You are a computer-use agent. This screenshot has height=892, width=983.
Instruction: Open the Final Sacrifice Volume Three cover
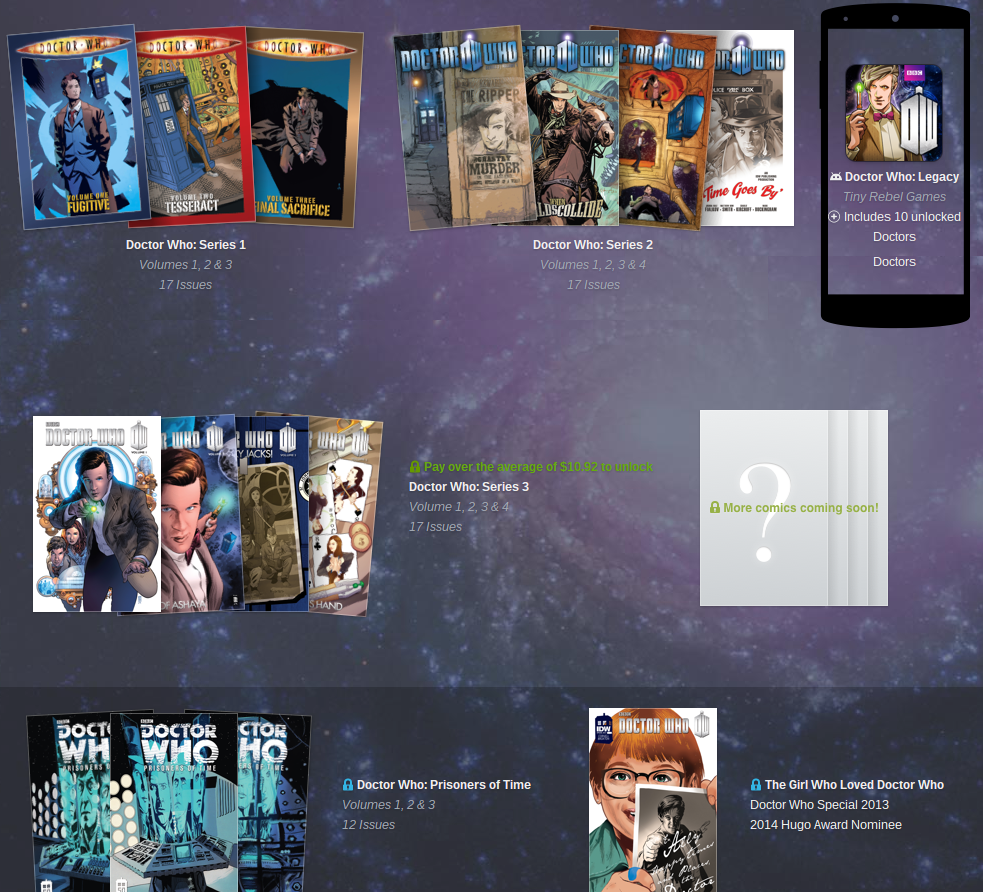tap(306, 128)
